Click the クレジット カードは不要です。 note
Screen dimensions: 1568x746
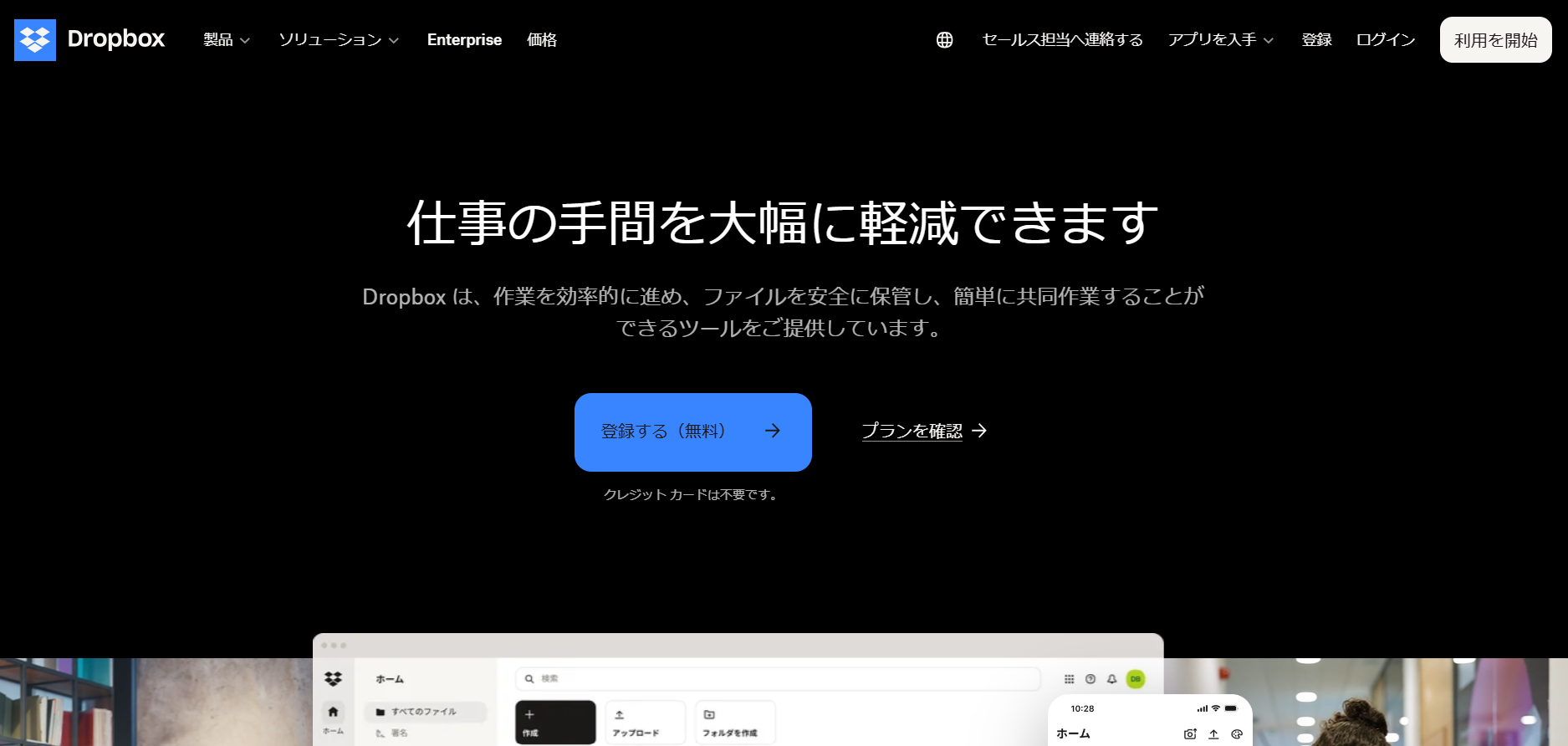tap(692, 495)
